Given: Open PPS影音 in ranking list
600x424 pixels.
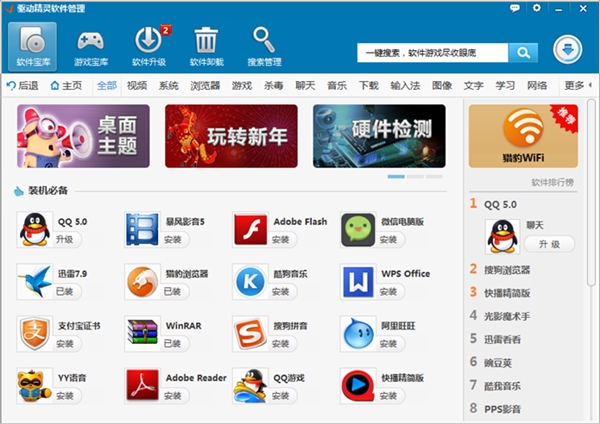Looking at the screenshot, I should (502, 409).
